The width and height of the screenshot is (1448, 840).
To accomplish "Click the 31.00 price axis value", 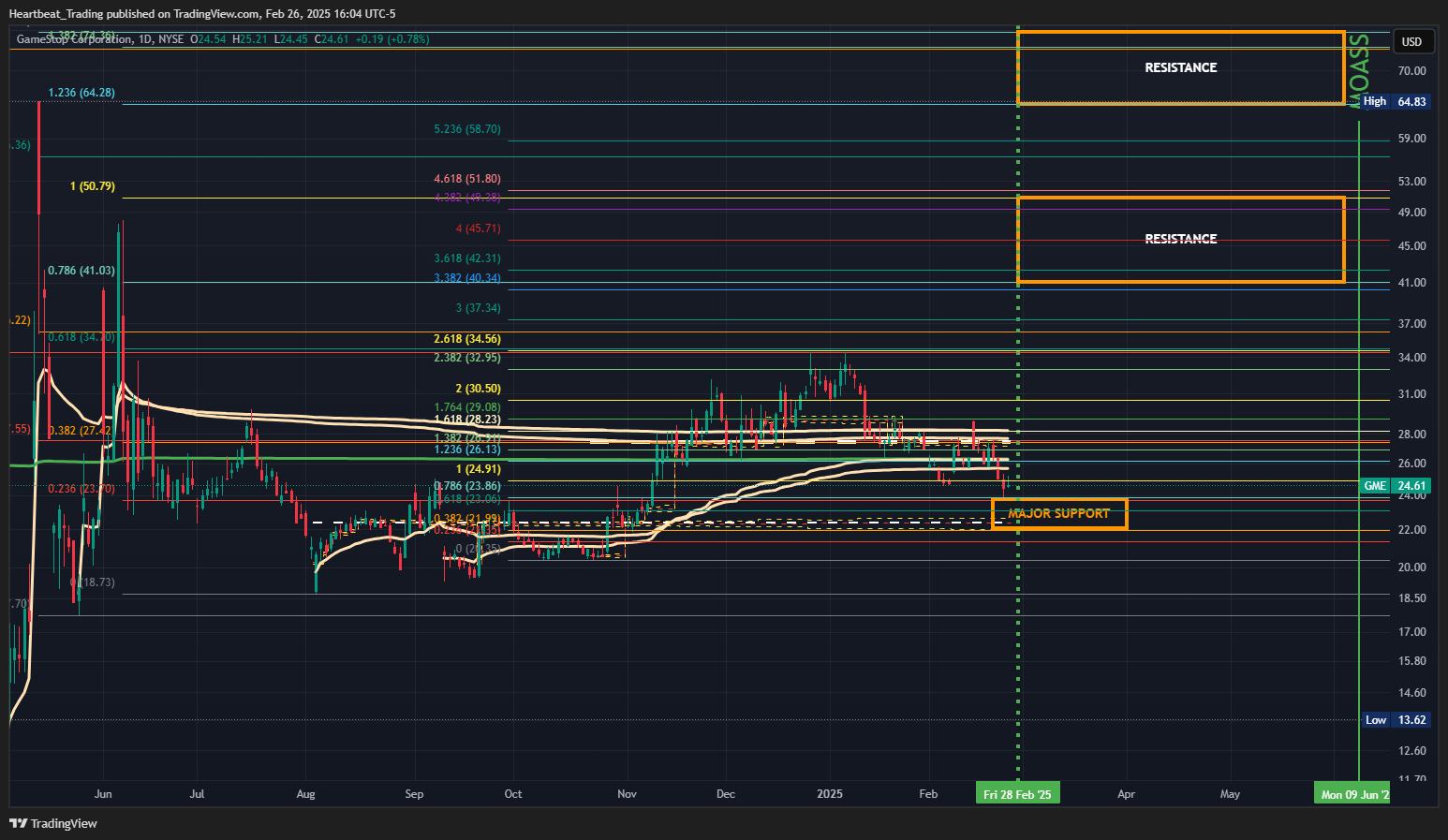I will coord(1411,394).
